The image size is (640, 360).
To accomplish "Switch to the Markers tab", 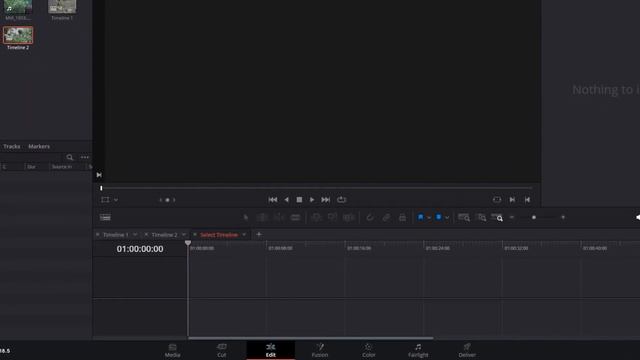I will 39,146.
